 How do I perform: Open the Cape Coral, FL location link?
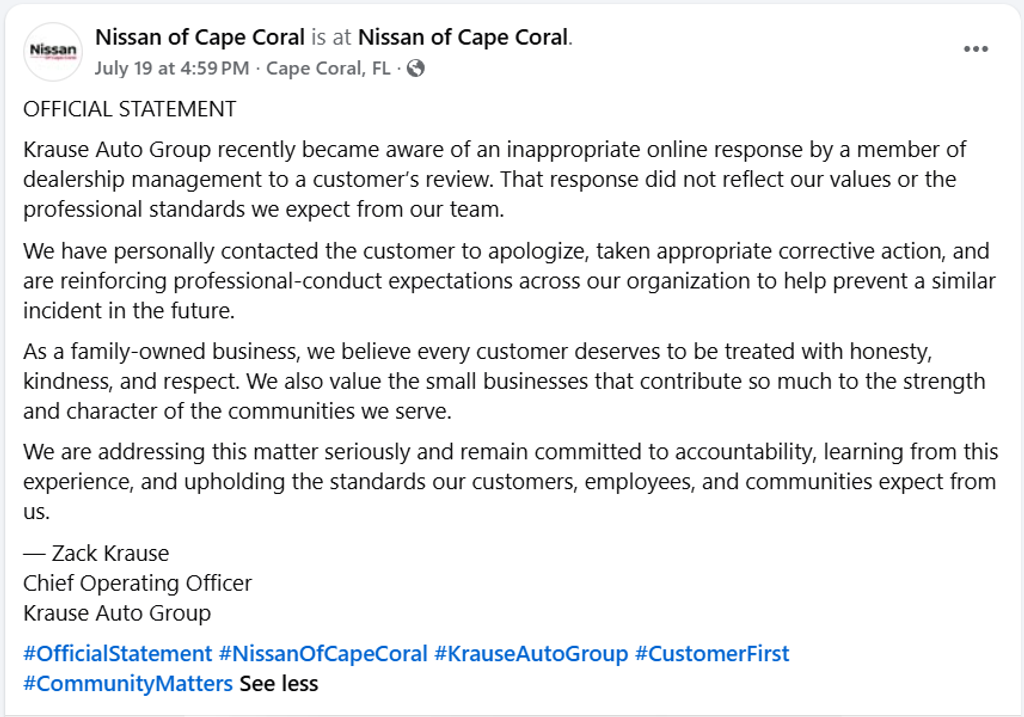tap(328, 68)
